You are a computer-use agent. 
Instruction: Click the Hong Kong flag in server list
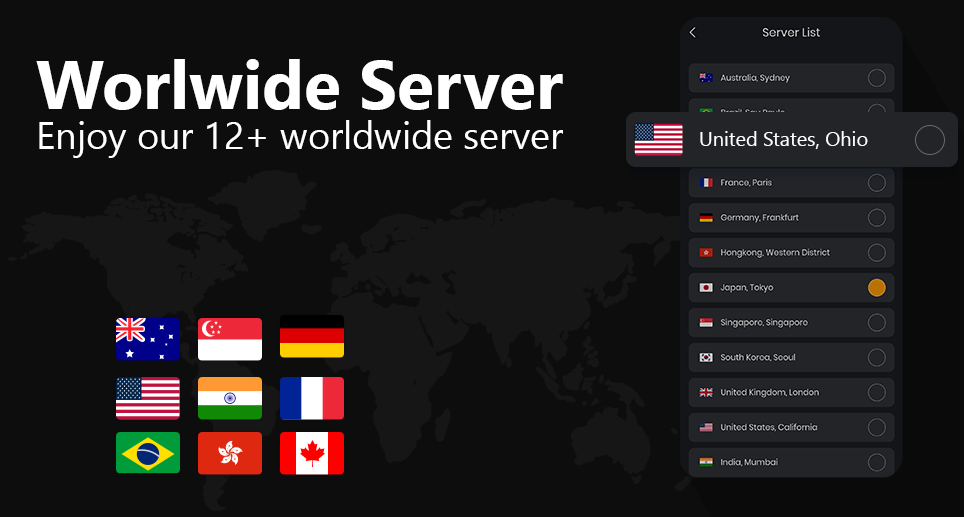pos(706,253)
